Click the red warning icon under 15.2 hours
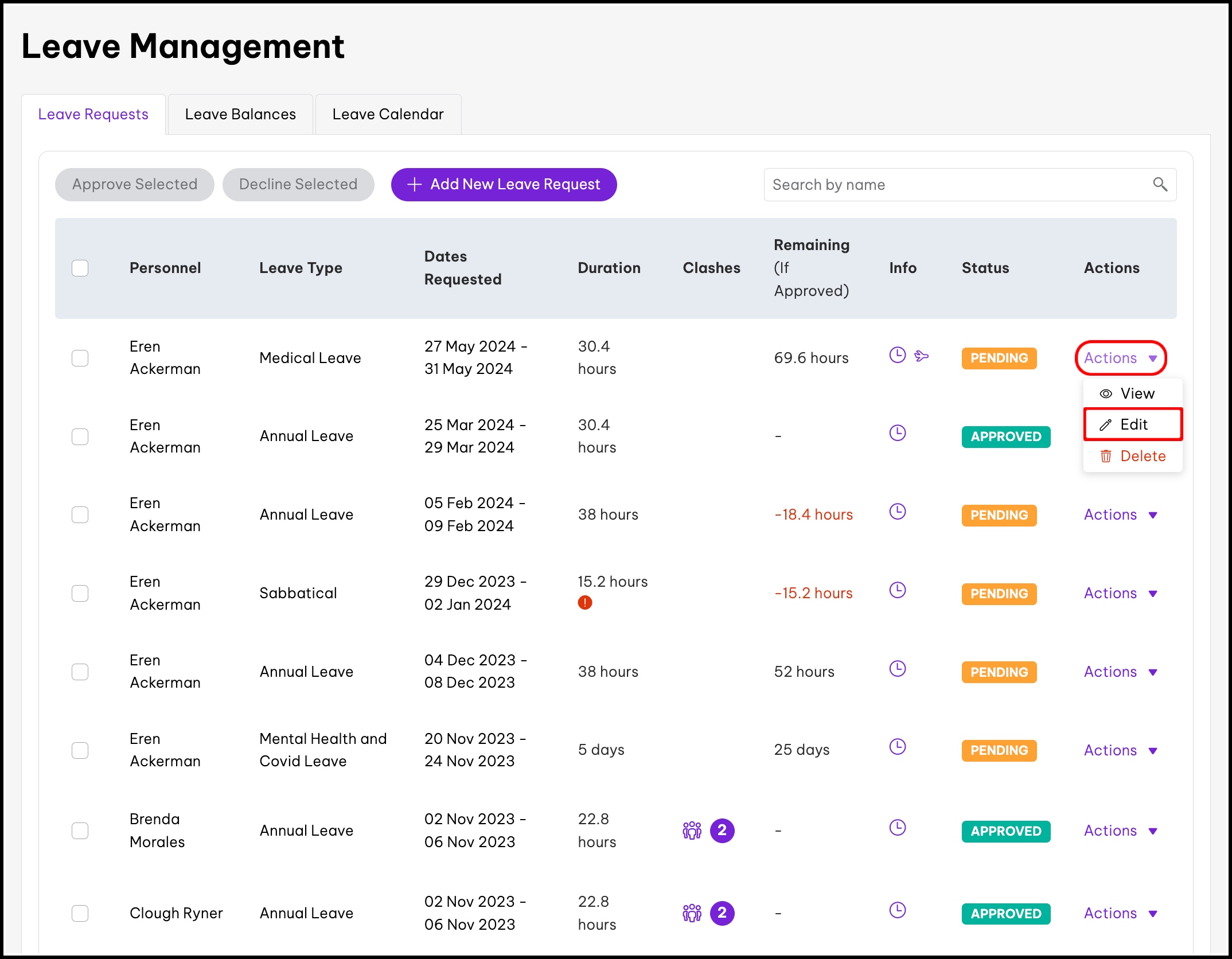Screen dimensions: 1232x959 pos(584,603)
